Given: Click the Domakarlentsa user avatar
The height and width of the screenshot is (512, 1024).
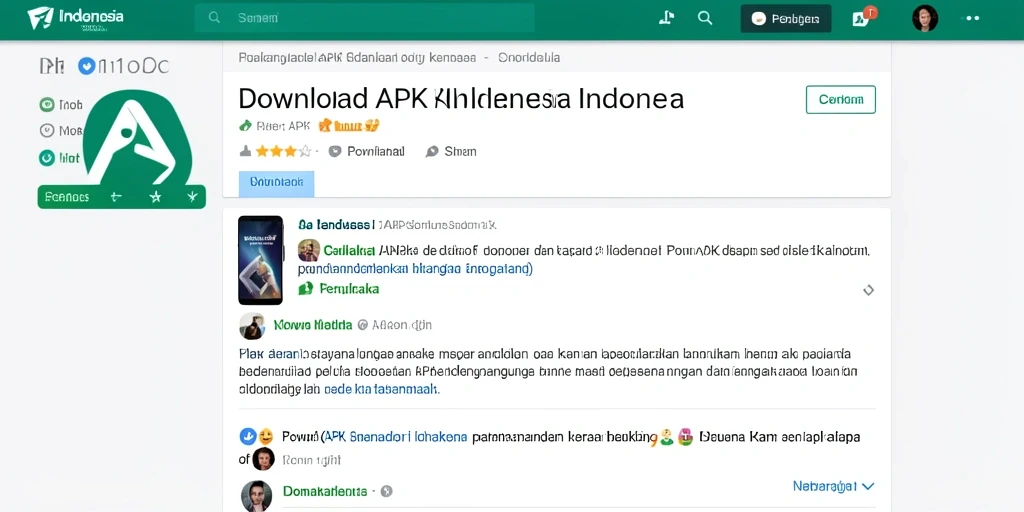Looking at the screenshot, I should pos(256,495).
